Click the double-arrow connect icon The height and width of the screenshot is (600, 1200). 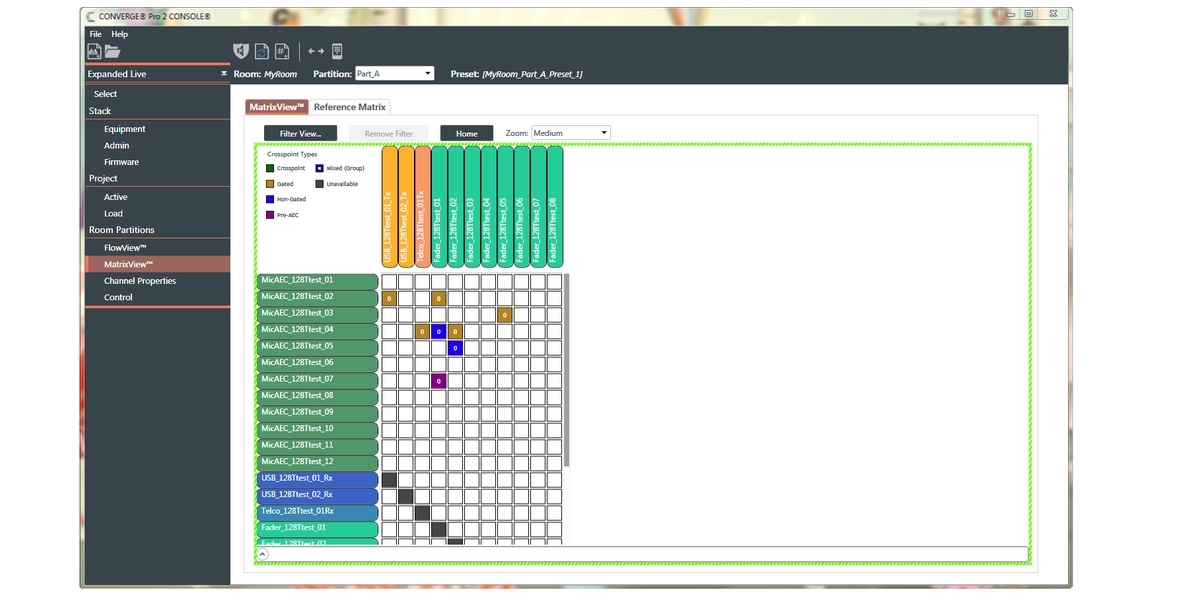pos(316,51)
